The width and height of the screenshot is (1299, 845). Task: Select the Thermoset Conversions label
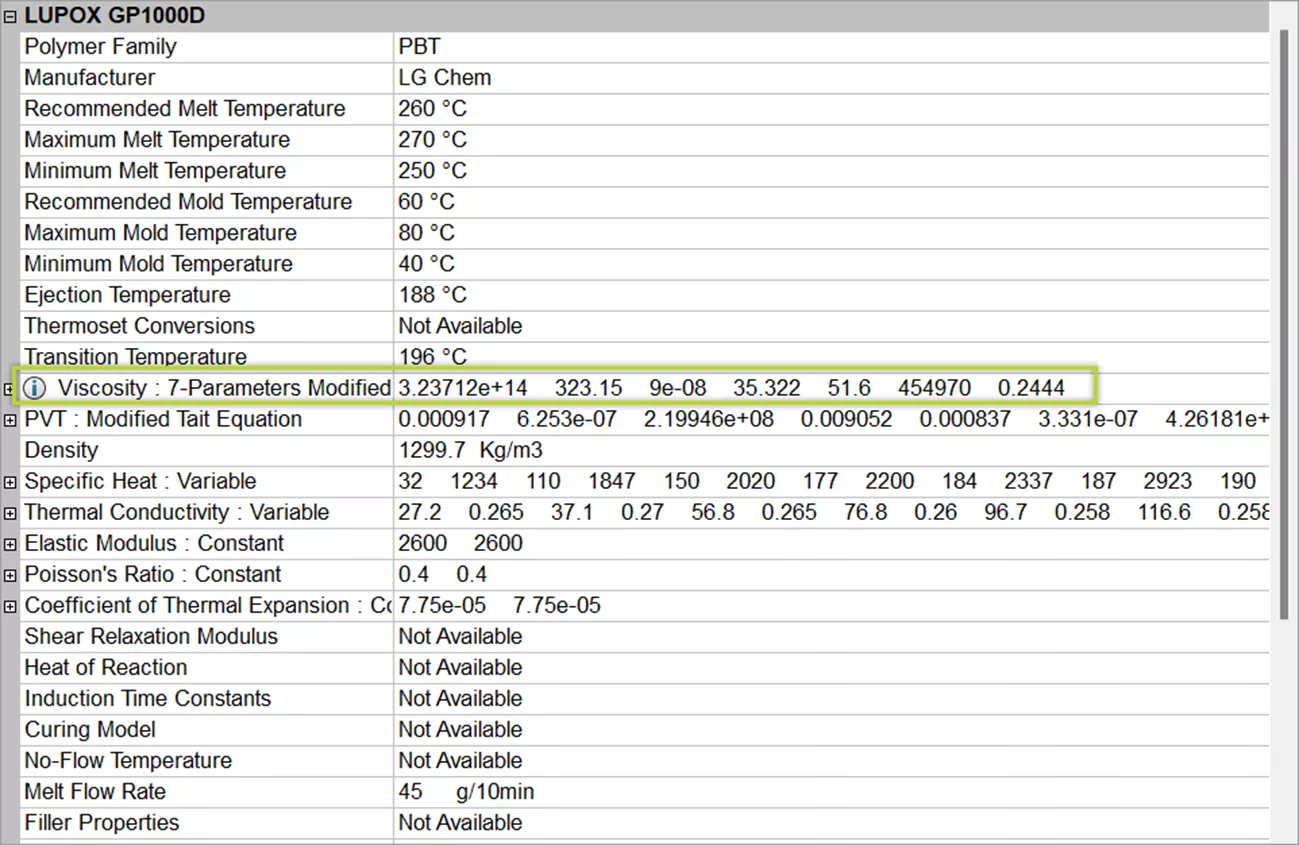139,326
